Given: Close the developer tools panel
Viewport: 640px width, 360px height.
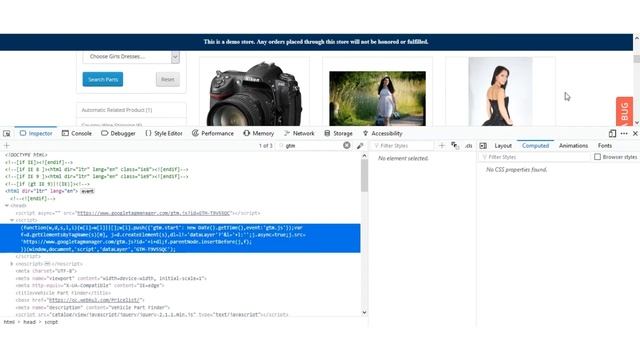Looking at the screenshot, I should point(635,133).
